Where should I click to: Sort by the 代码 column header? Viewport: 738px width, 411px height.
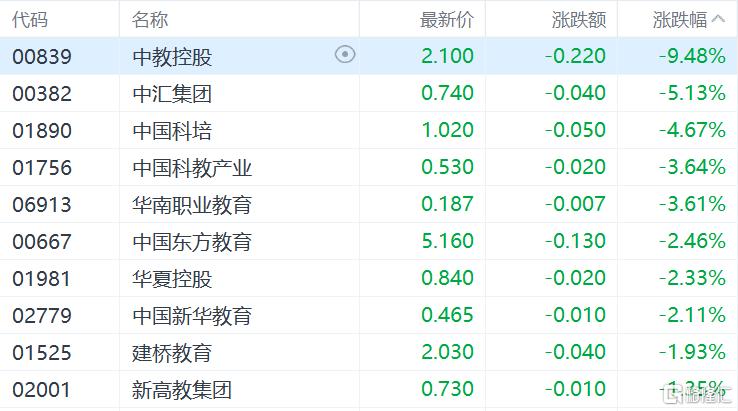(30, 20)
